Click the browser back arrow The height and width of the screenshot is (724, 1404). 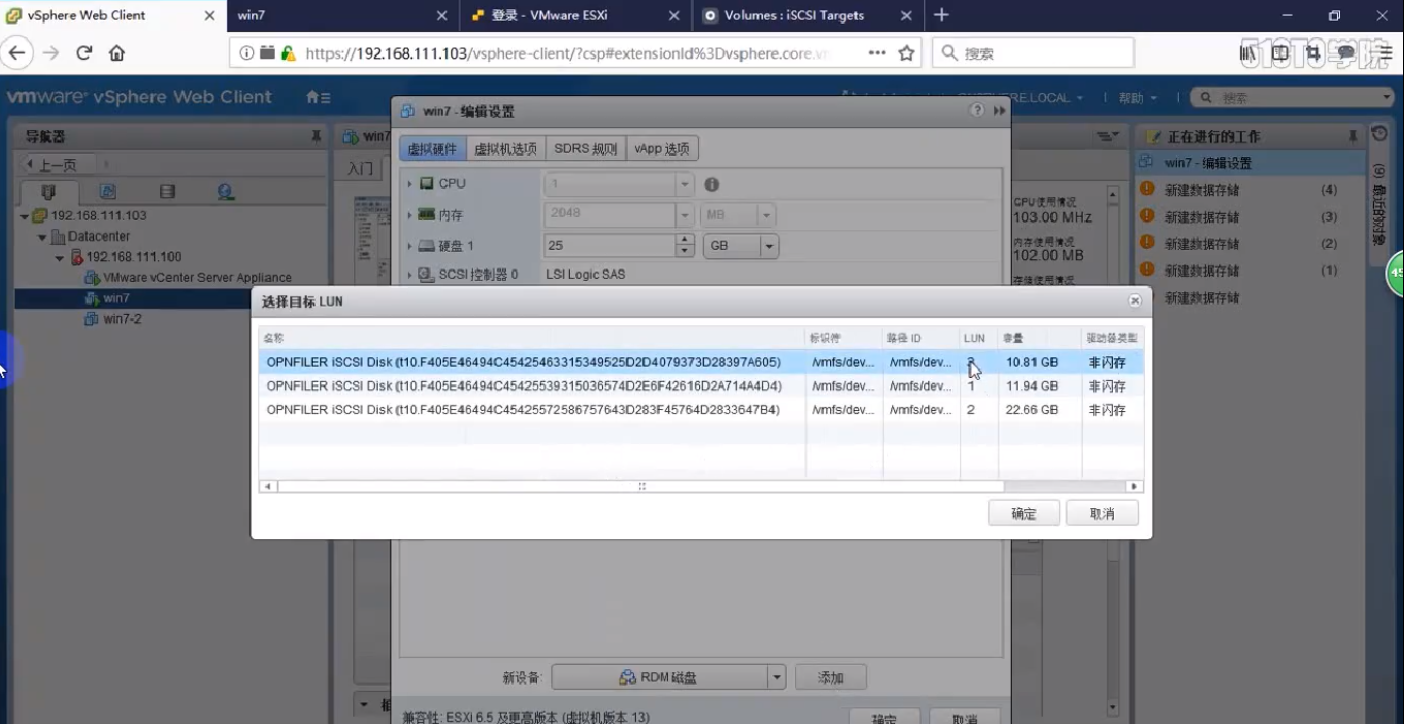(x=18, y=53)
